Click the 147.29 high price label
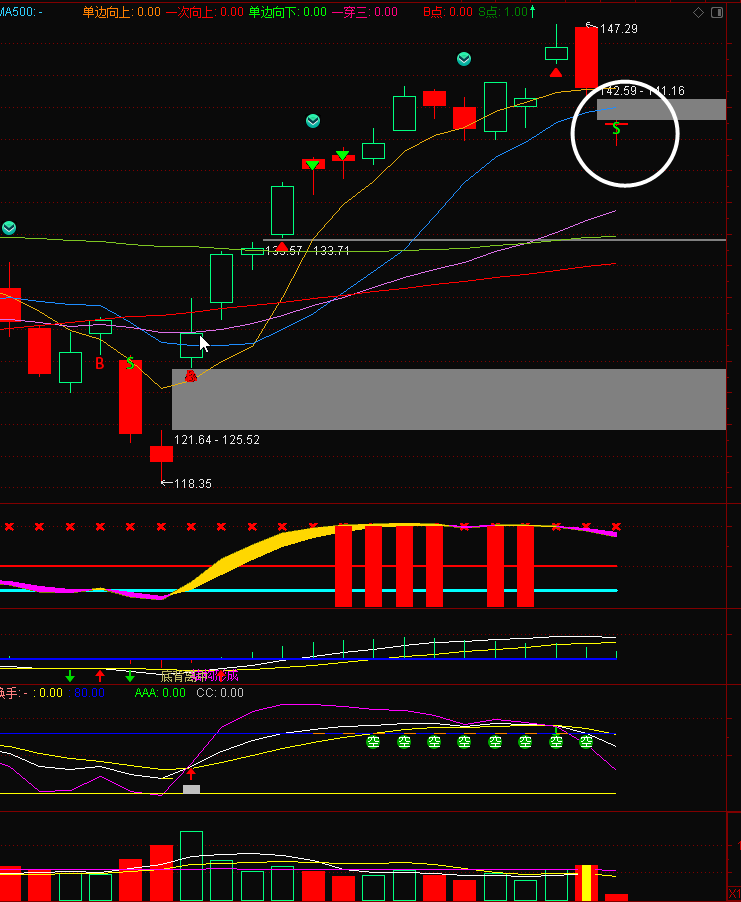Viewport: 741px width, 902px height. (617, 29)
